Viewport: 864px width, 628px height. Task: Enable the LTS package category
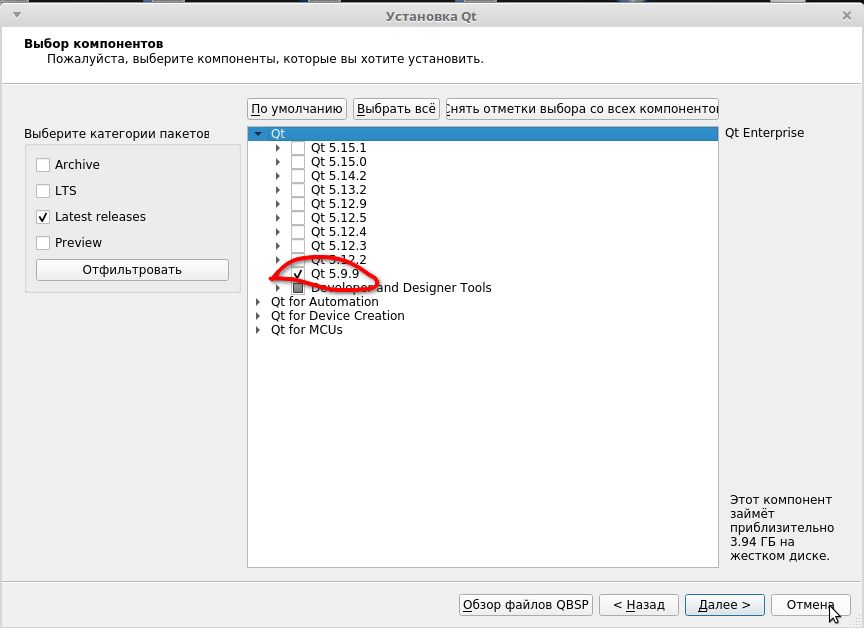tap(43, 191)
